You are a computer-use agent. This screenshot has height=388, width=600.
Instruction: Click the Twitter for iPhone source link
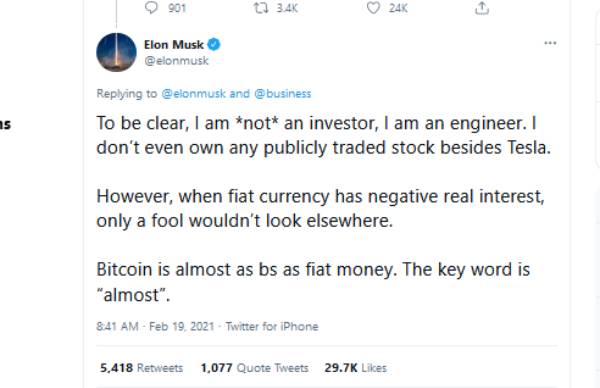272,326
